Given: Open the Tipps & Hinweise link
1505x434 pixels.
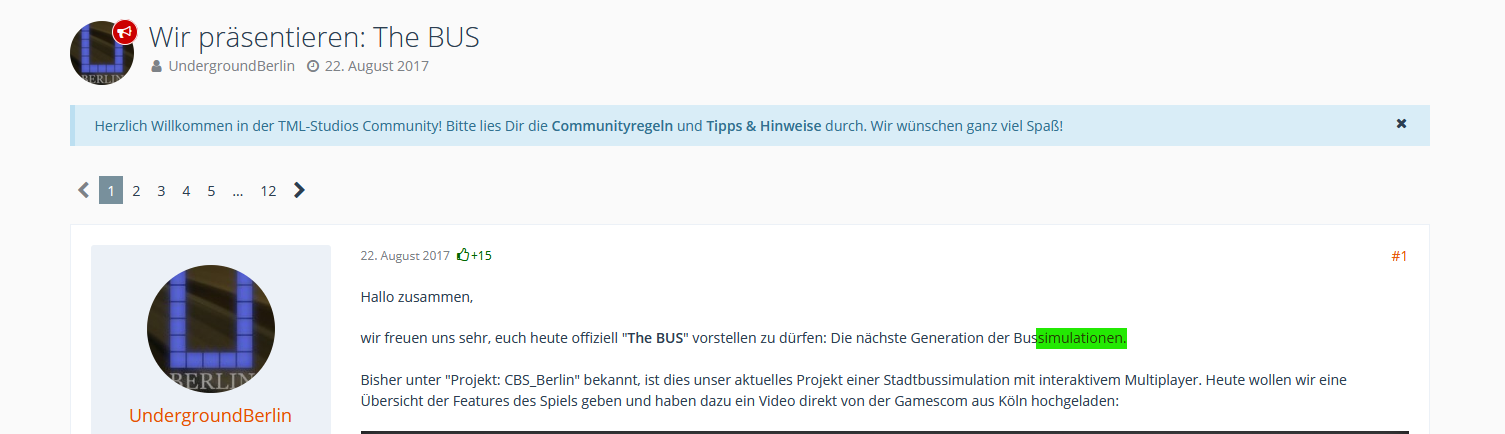Looking at the screenshot, I should tap(763, 126).
